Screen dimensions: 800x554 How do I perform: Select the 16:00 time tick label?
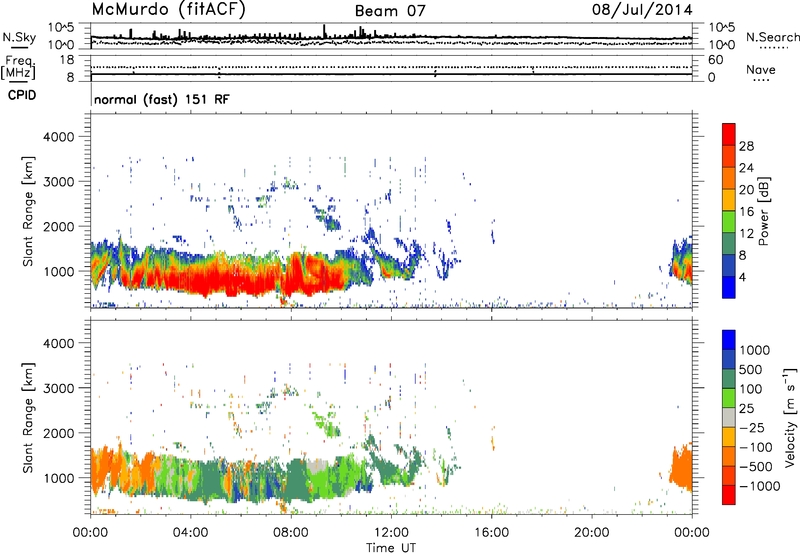point(492,533)
